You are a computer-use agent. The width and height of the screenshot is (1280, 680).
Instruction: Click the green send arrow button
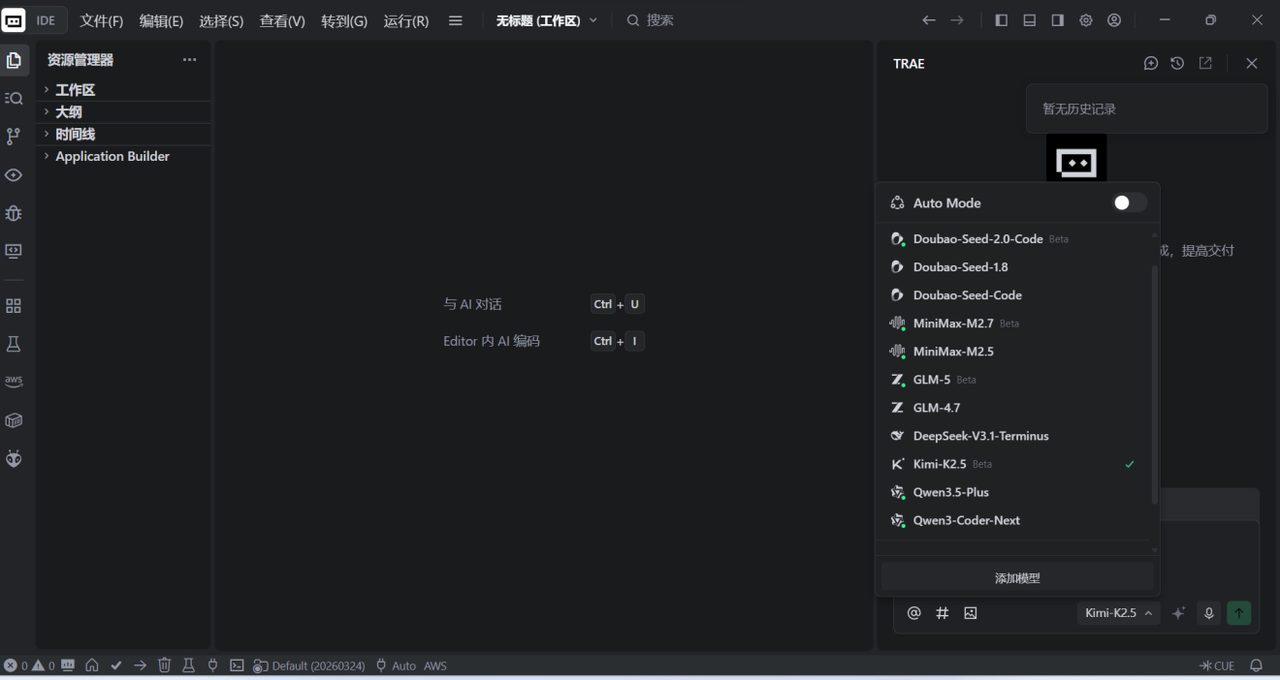pos(1239,613)
